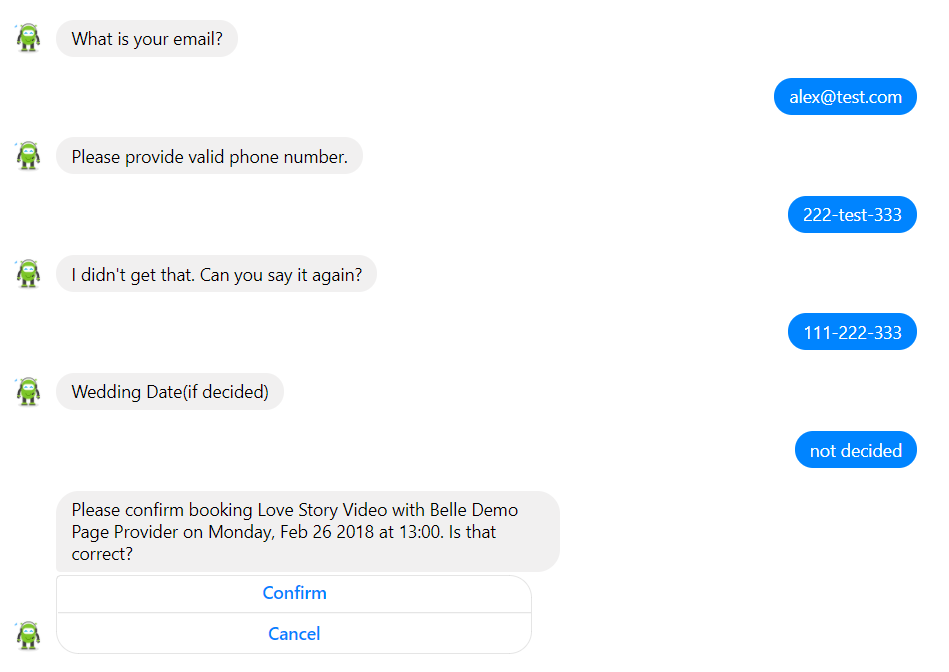949x672 pixels.
Task: Click the Cancel booking button
Action: click(294, 634)
